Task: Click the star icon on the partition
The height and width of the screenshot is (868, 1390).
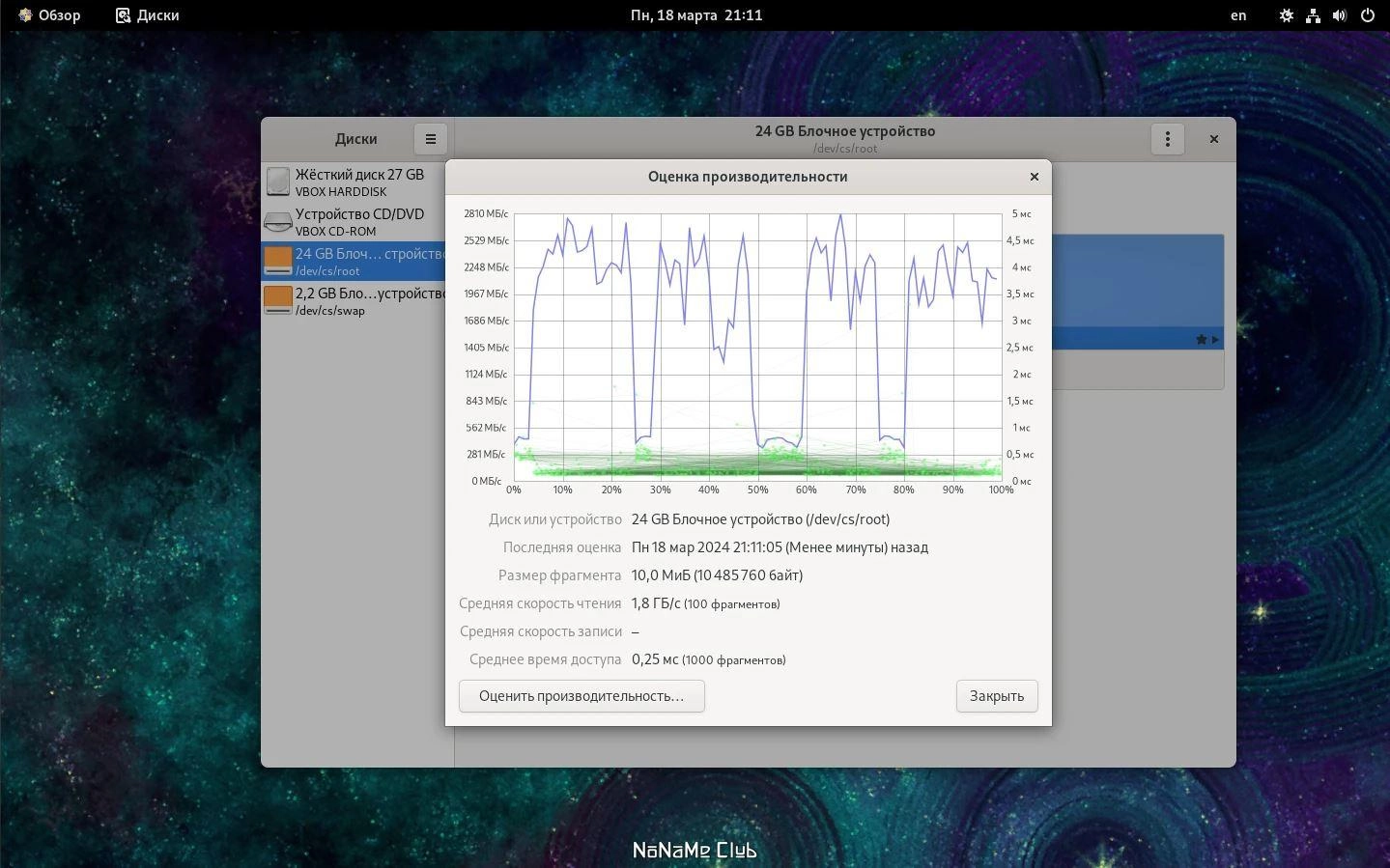Action: (x=1202, y=340)
